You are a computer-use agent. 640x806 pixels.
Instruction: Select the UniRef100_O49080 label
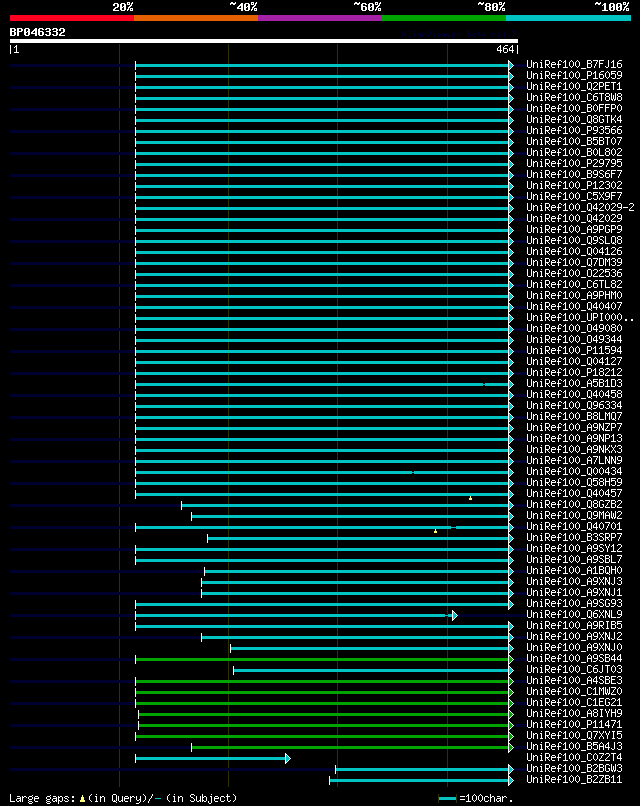(x=574, y=328)
